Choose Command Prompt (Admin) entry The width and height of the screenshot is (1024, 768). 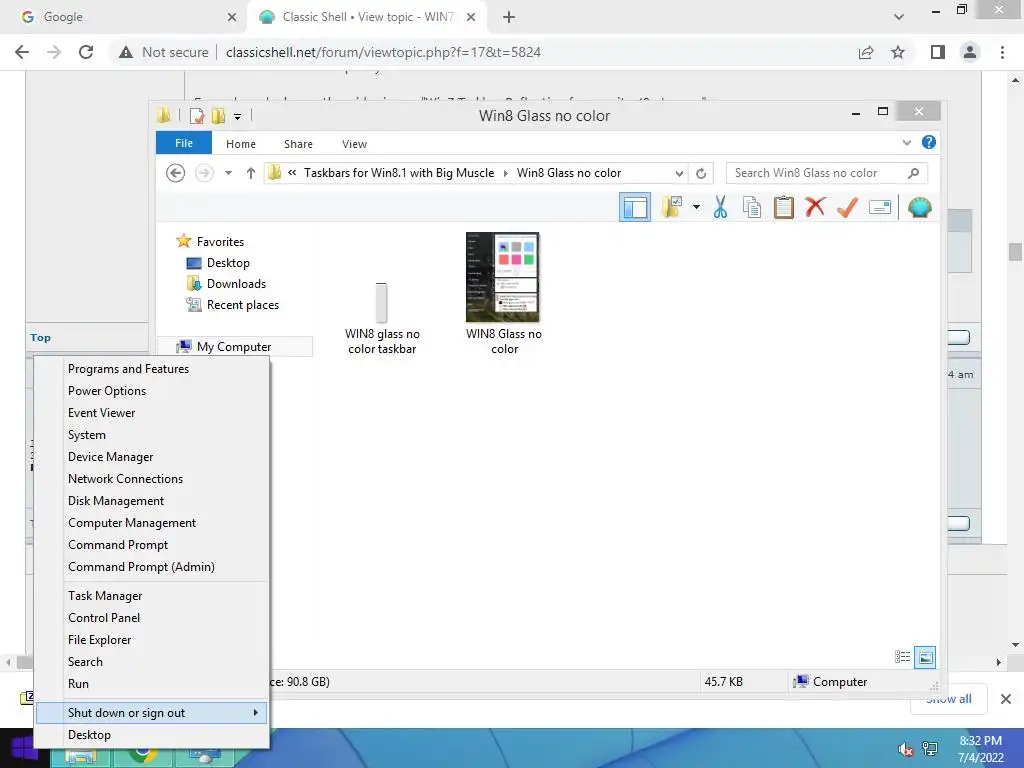coord(152,567)
